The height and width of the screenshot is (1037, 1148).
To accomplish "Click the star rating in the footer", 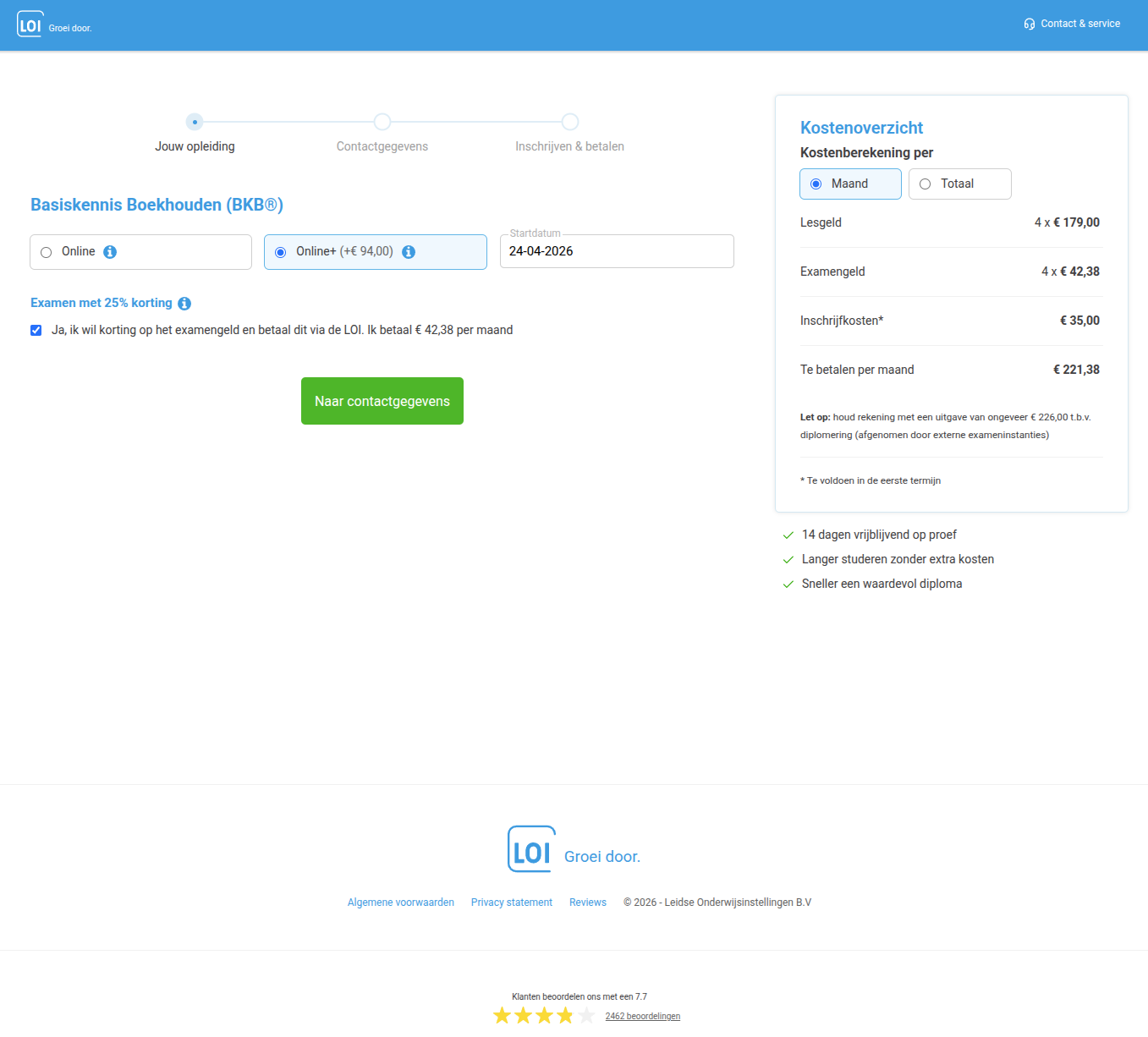I will (x=544, y=1015).
